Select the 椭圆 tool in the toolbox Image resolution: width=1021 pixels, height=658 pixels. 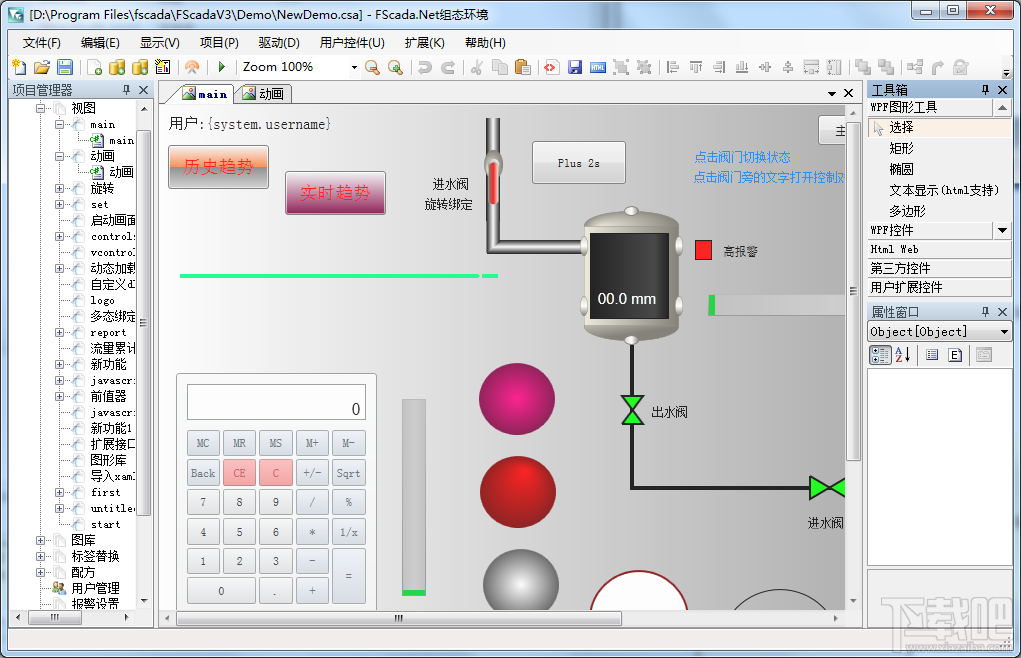(x=901, y=169)
